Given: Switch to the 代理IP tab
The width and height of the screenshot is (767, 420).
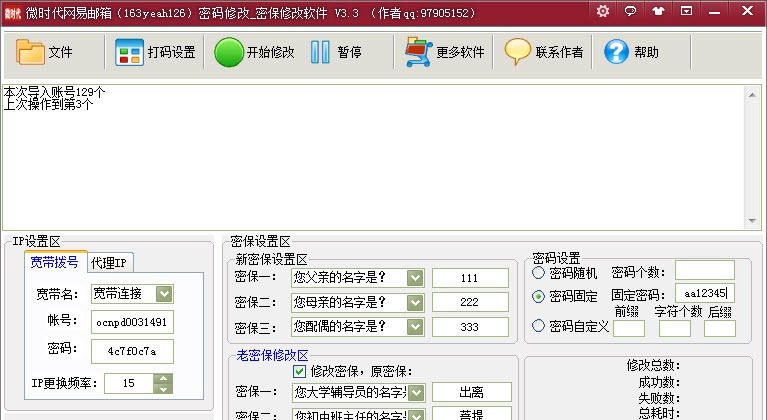Looking at the screenshot, I should (109, 263).
